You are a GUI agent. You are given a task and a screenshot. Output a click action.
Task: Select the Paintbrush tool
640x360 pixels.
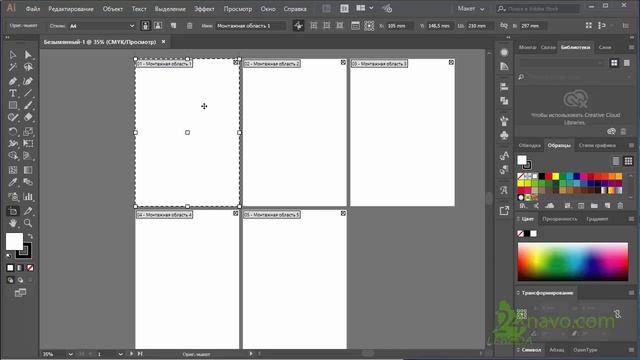(x=28, y=105)
